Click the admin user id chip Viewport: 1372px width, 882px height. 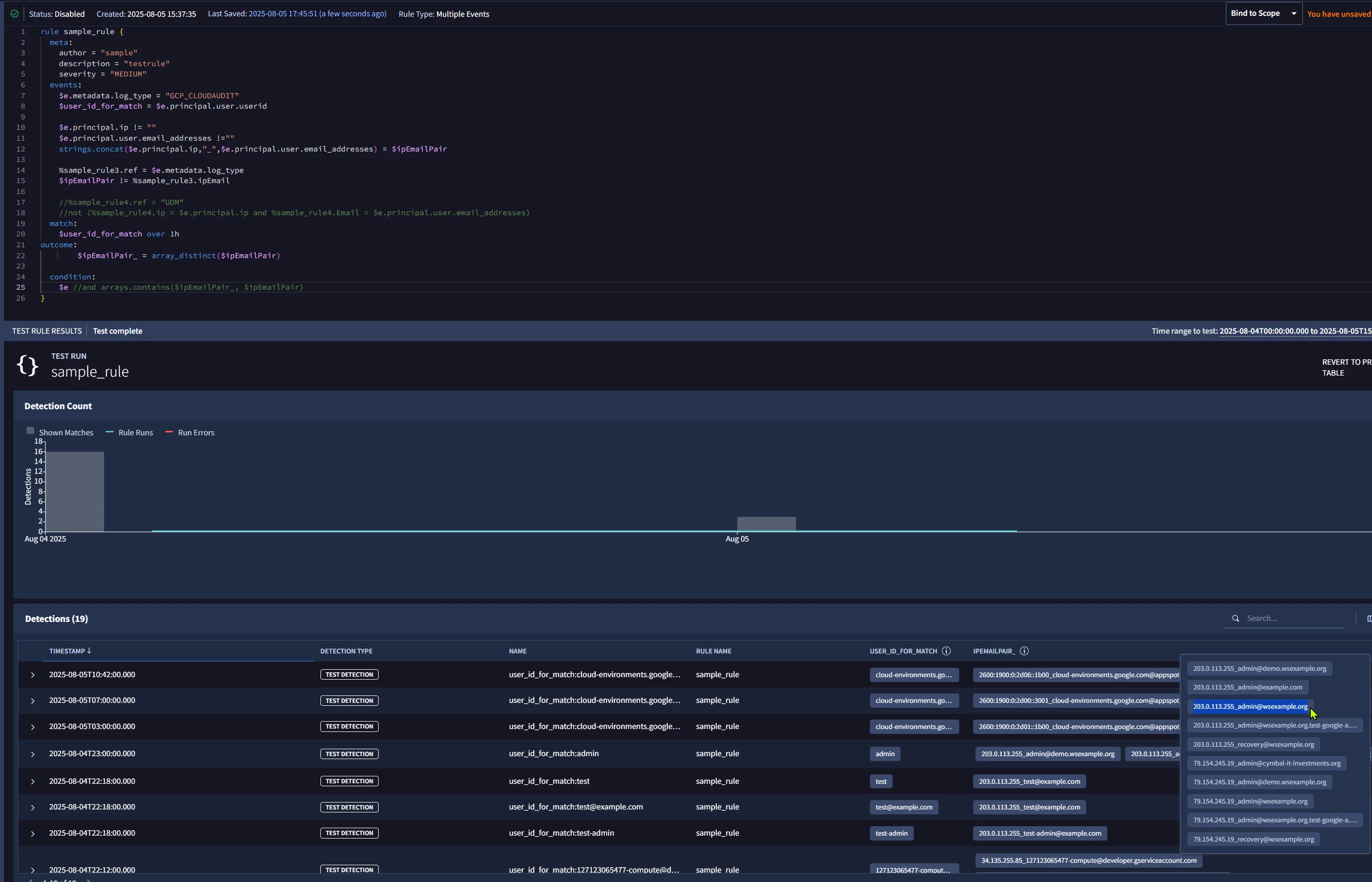coord(885,754)
